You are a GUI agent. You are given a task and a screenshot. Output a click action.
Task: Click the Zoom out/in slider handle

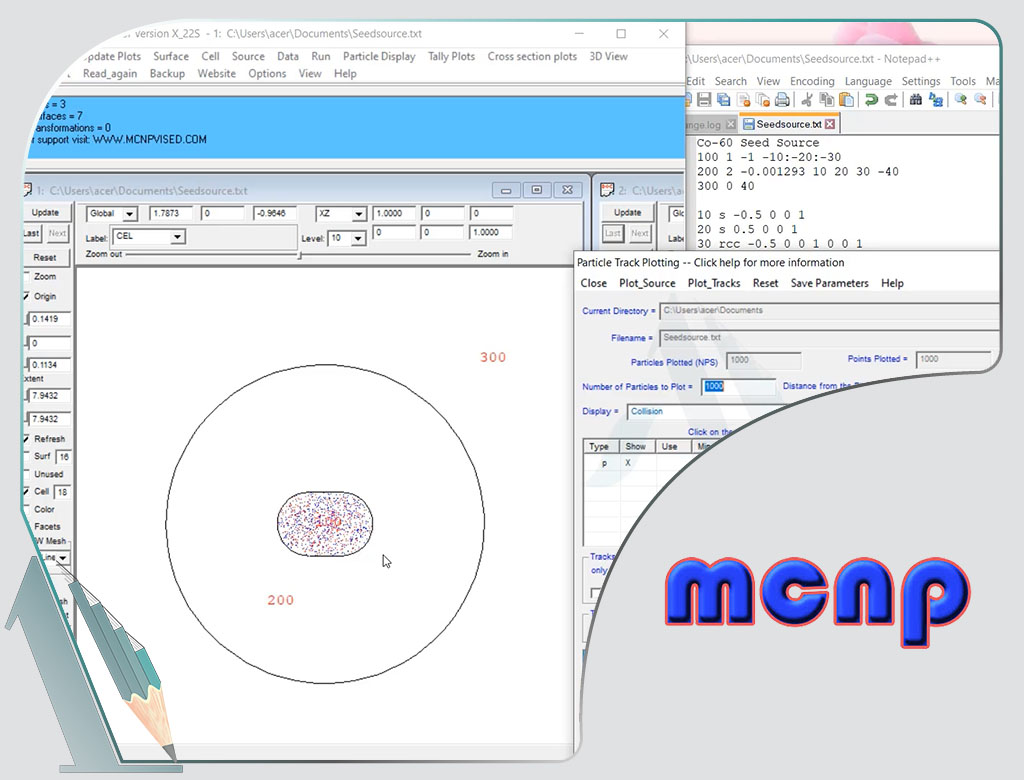pyautogui.click(x=299, y=255)
